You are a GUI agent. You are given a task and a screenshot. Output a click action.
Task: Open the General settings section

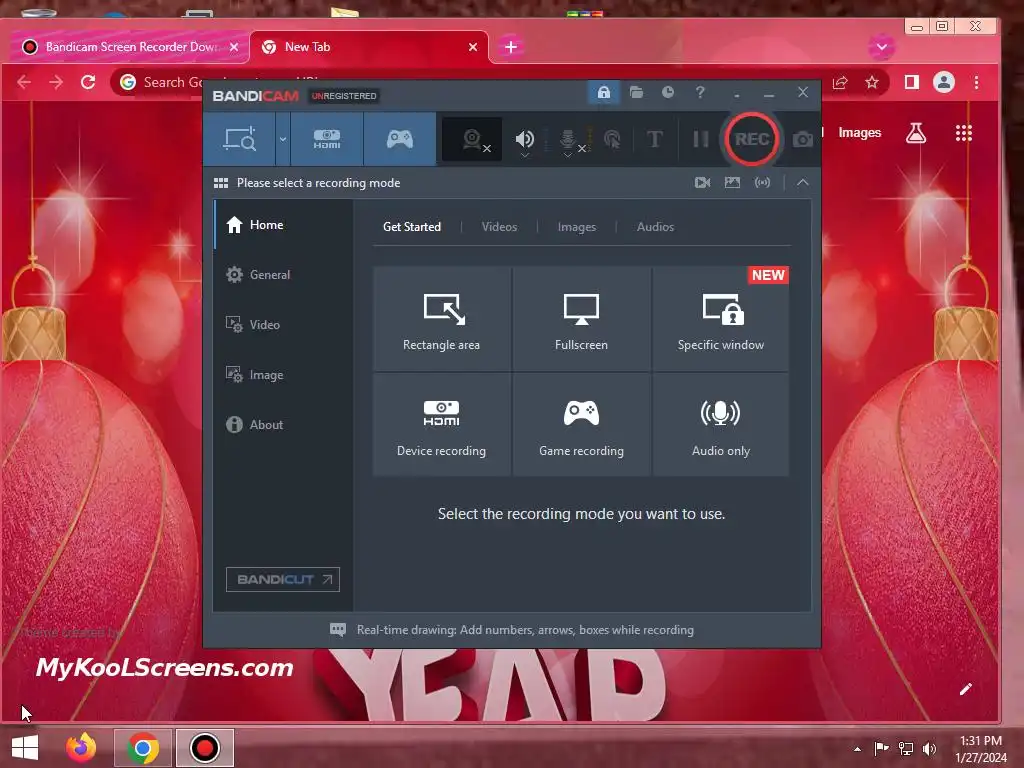(x=283, y=275)
